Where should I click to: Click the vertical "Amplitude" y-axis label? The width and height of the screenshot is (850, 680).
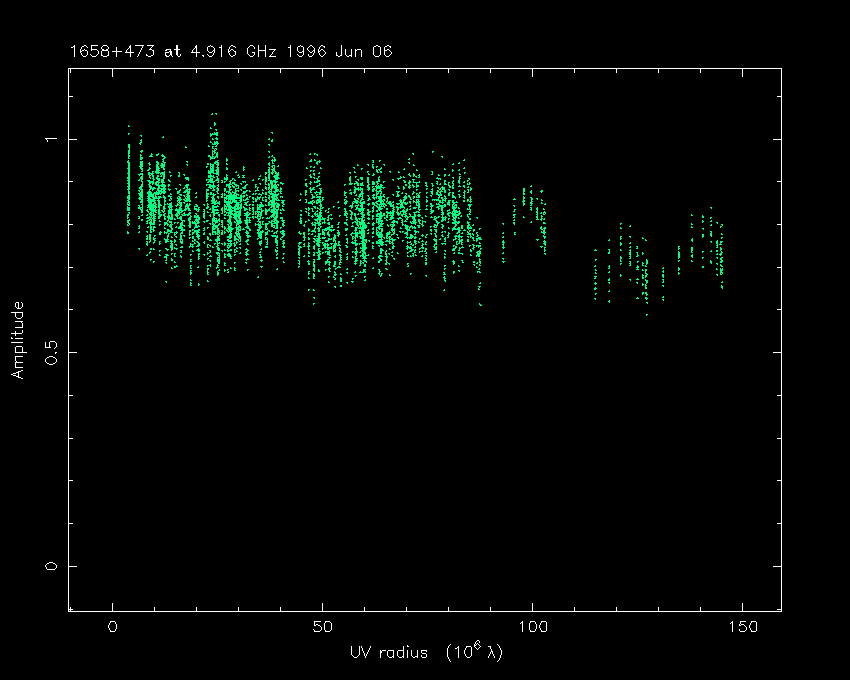(x=17, y=340)
